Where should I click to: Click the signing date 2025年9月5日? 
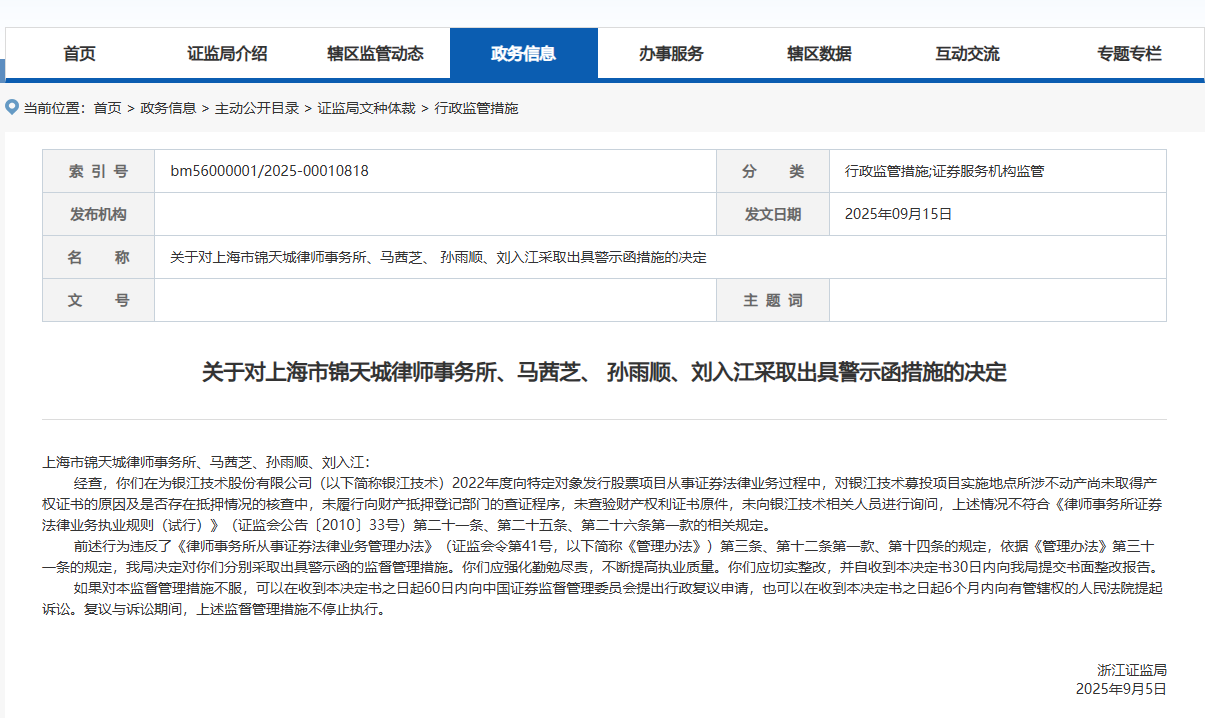[x=1121, y=689]
